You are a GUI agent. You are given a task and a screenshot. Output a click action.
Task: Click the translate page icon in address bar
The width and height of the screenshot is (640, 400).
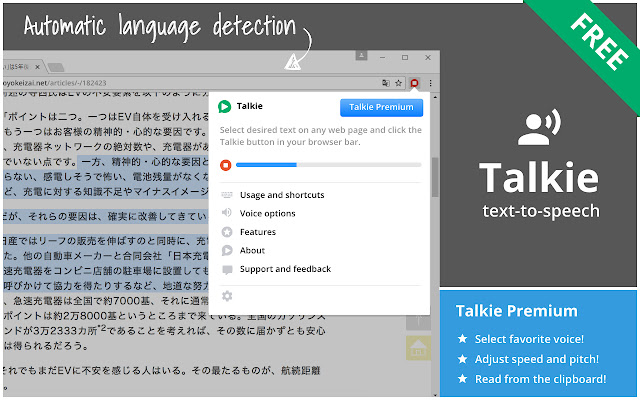tap(386, 83)
